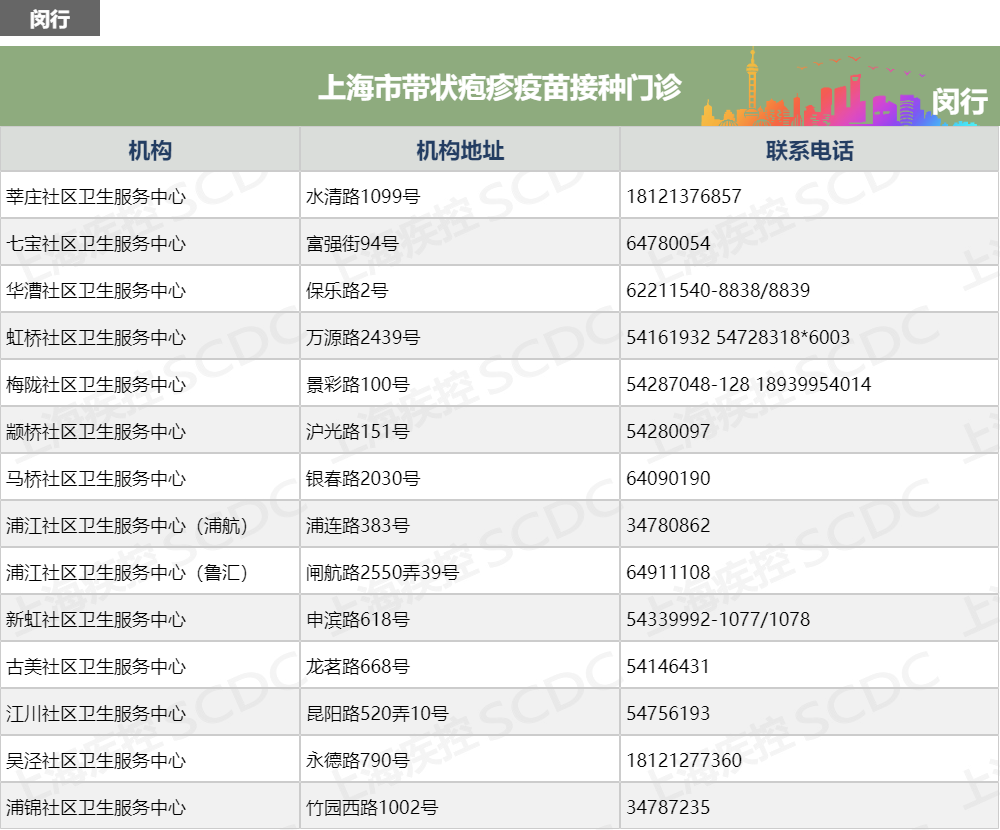Select address 竹园西路1002号
The width and height of the screenshot is (1000, 830).
coord(372,808)
